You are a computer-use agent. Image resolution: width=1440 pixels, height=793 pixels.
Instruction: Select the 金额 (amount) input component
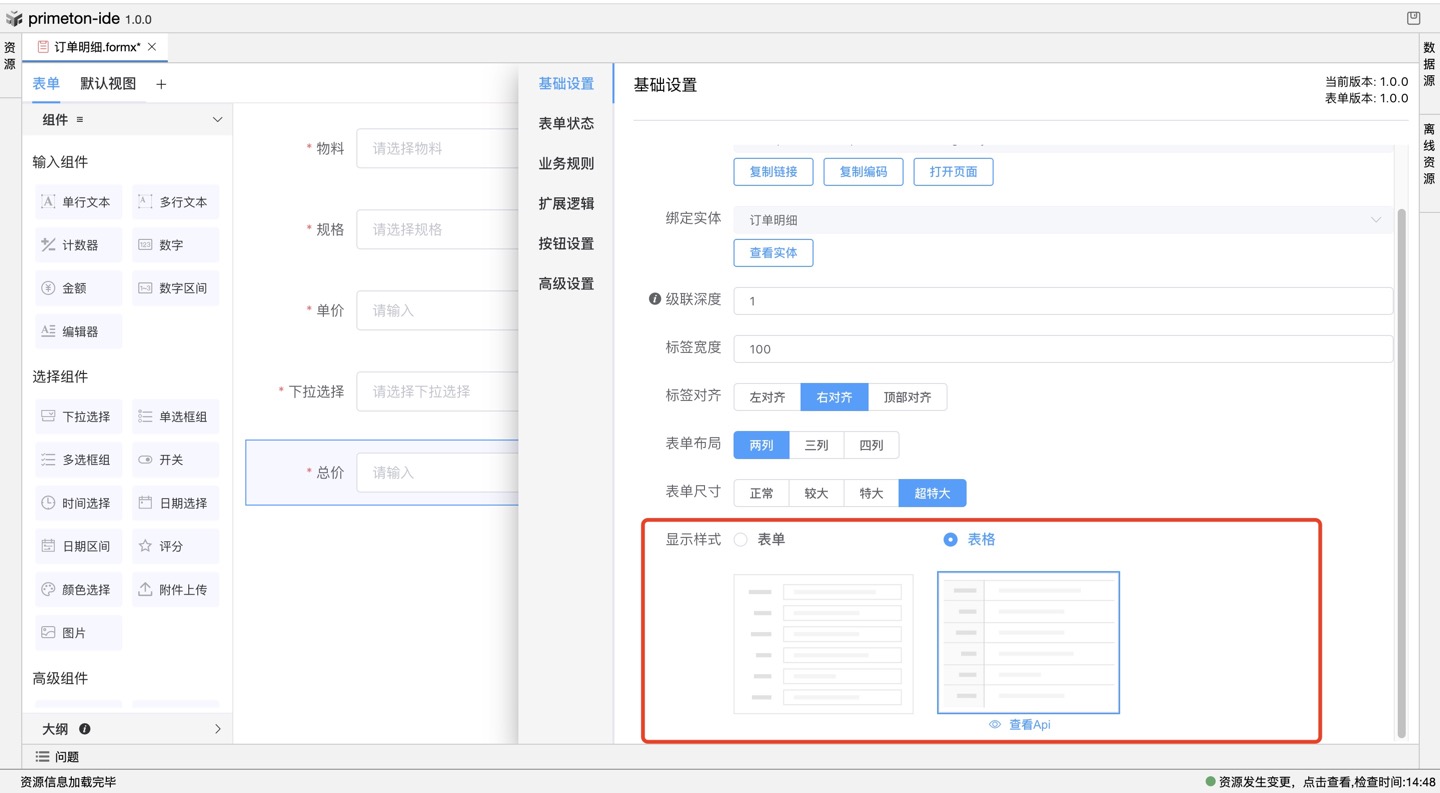[x=77, y=288]
